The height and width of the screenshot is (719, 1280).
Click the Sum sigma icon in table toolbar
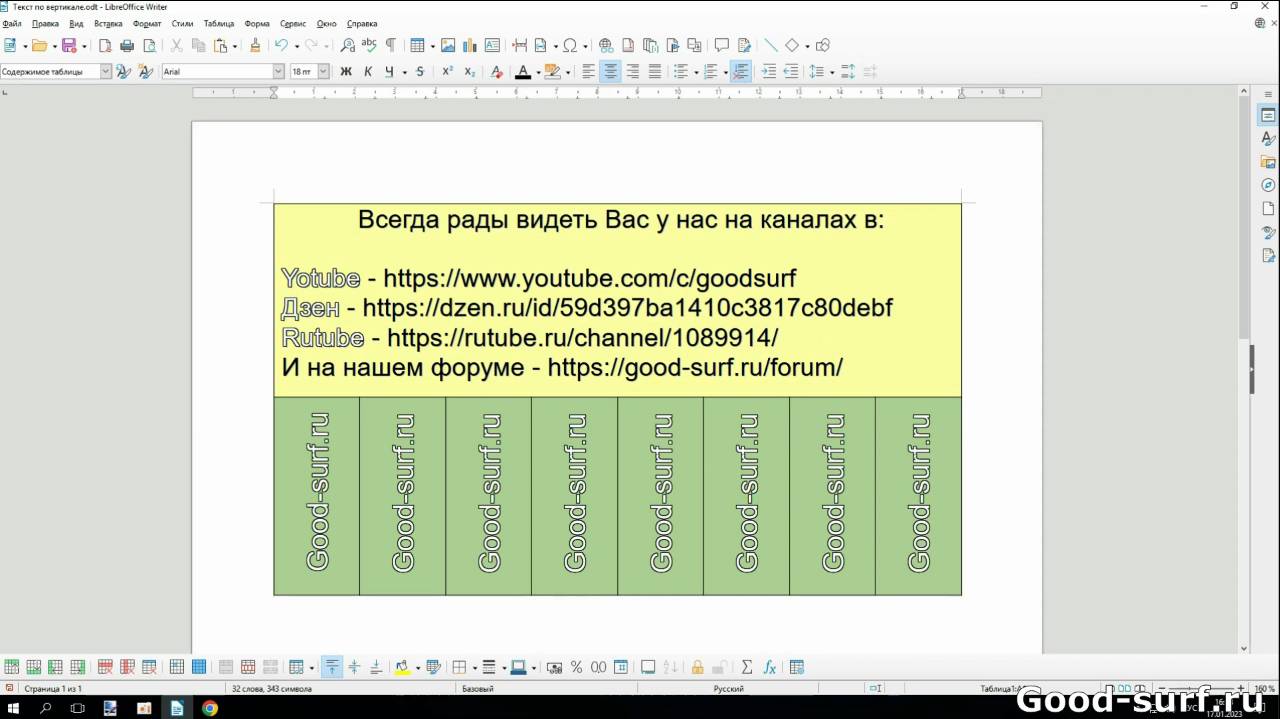point(747,667)
